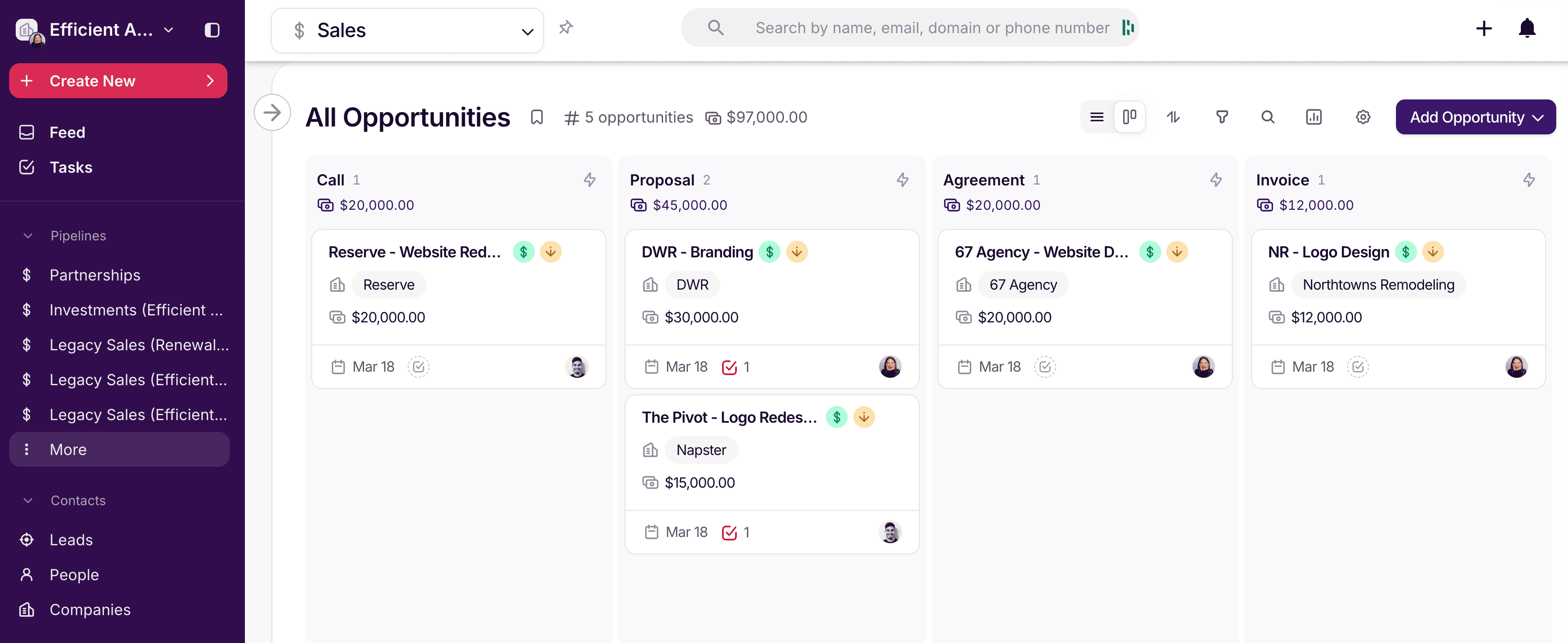
Task: Open the Sales pipeline dropdown
Action: click(x=407, y=31)
